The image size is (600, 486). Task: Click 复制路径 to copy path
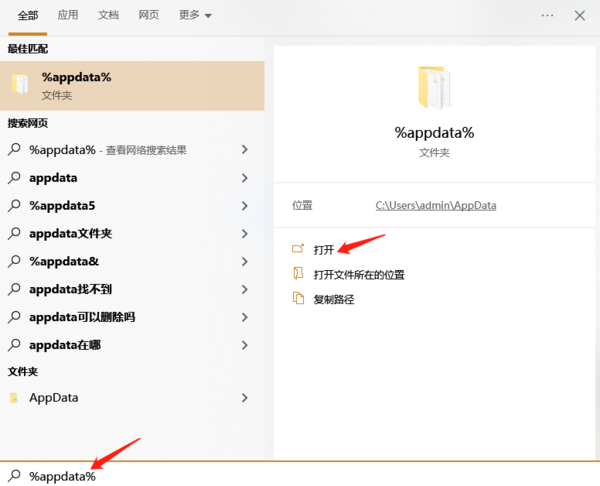tap(334, 299)
